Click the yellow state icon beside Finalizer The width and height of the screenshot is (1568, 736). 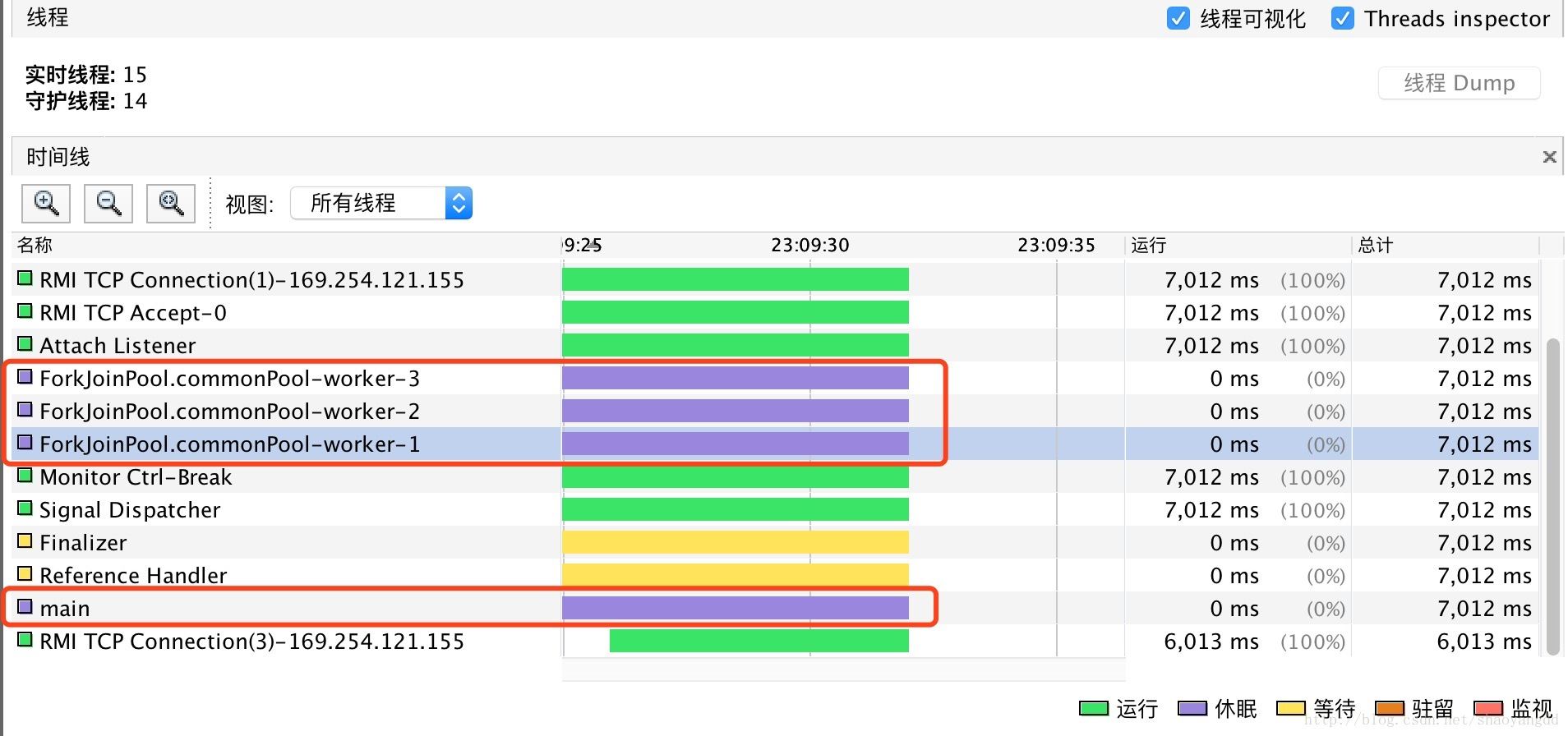tap(25, 541)
